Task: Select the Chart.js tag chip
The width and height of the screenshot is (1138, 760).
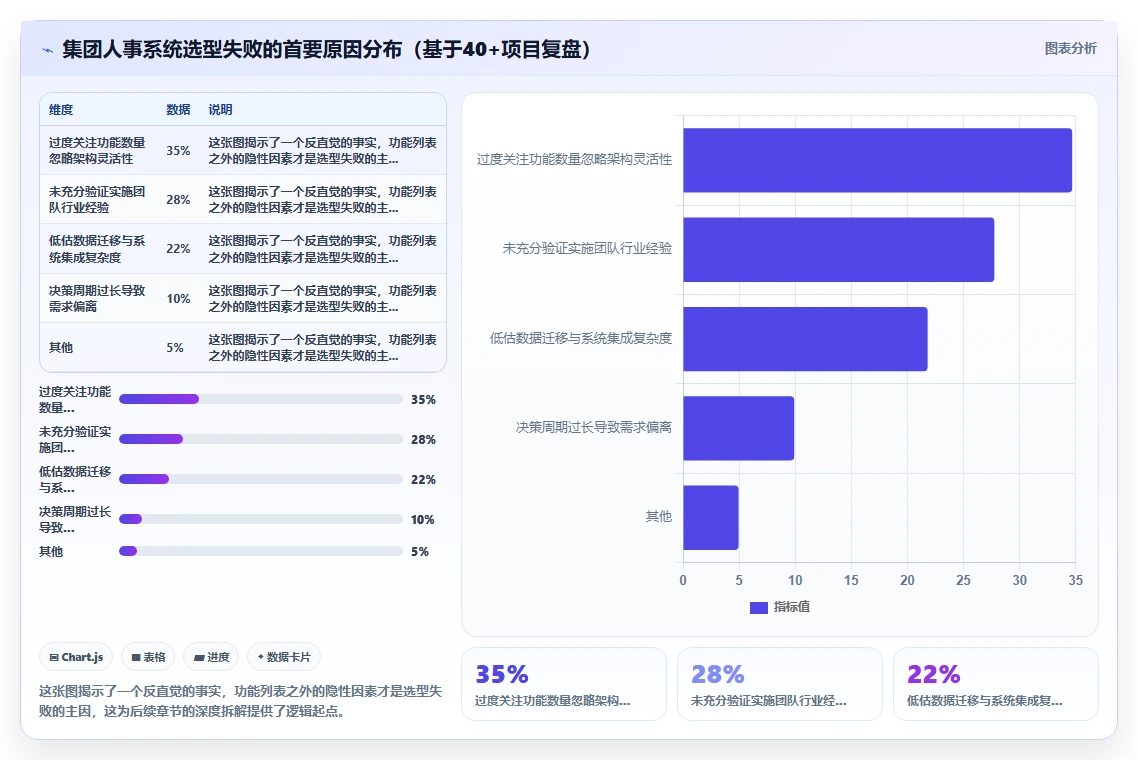Action: [76, 657]
